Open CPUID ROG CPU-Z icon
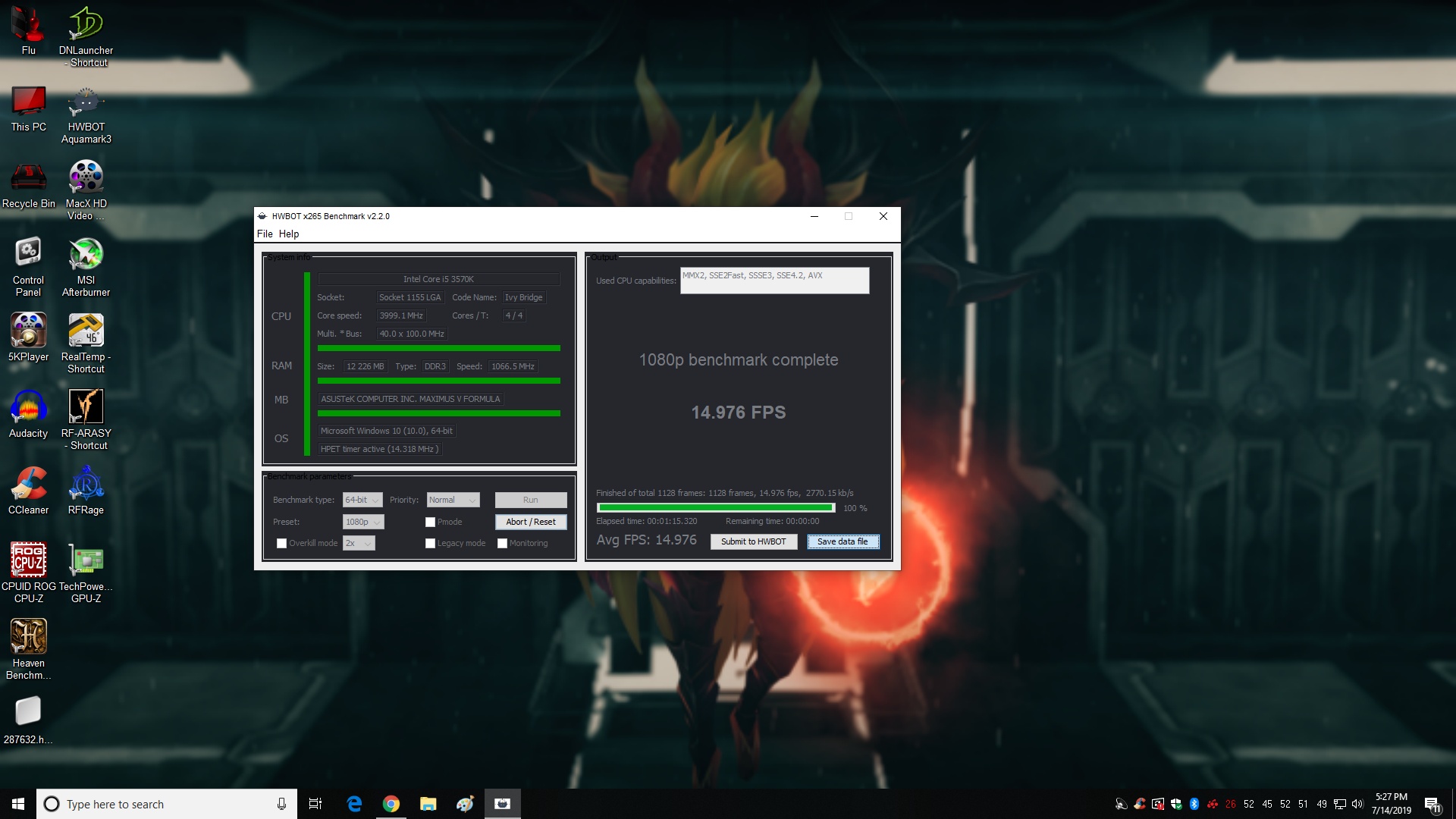Viewport: 1456px width, 819px height. tap(29, 573)
